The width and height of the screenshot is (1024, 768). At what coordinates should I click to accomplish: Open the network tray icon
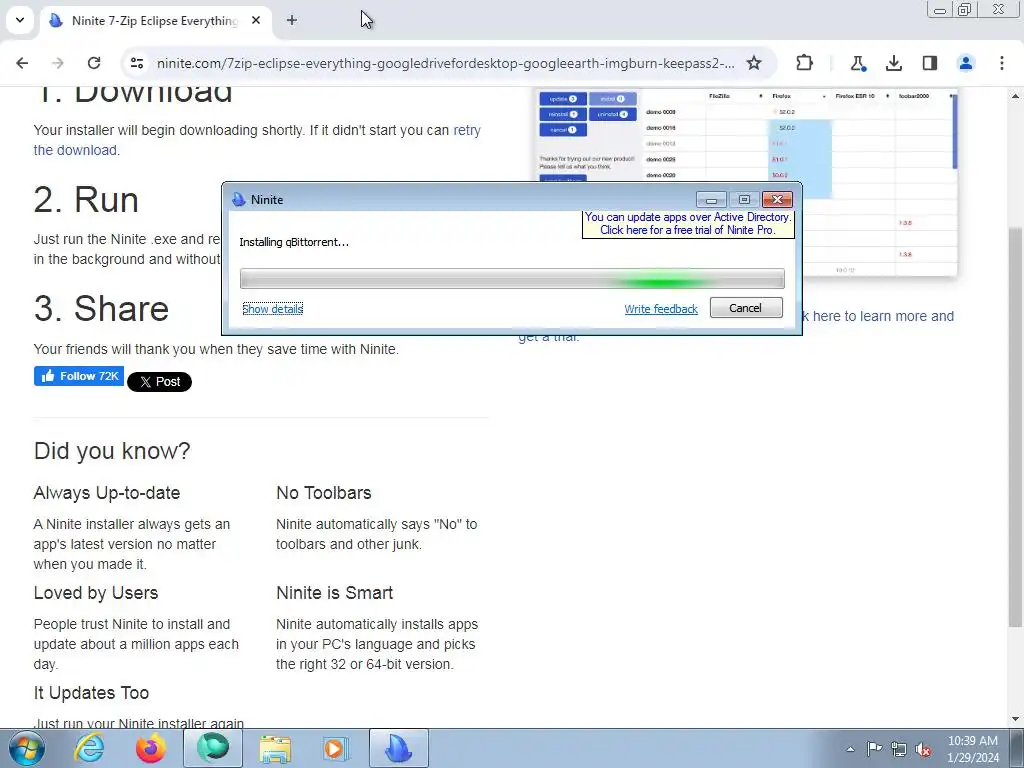click(x=899, y=749)
